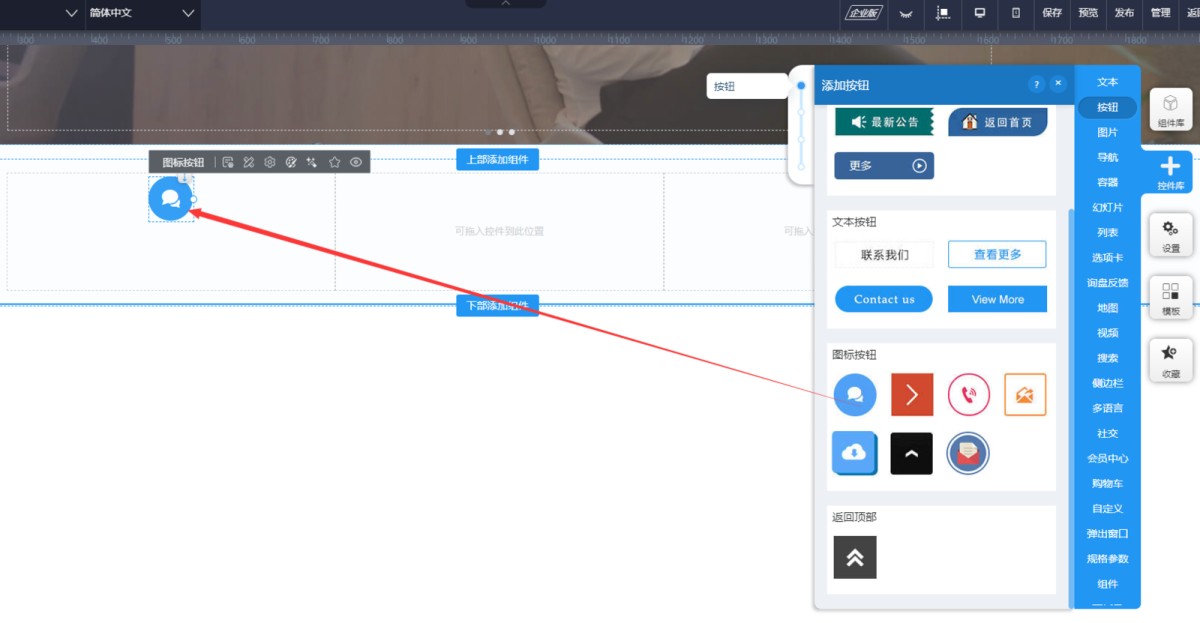1200x623 pixels.
Task: Expand the 简体中文 language dropdown
Action: tap(188, 13)
